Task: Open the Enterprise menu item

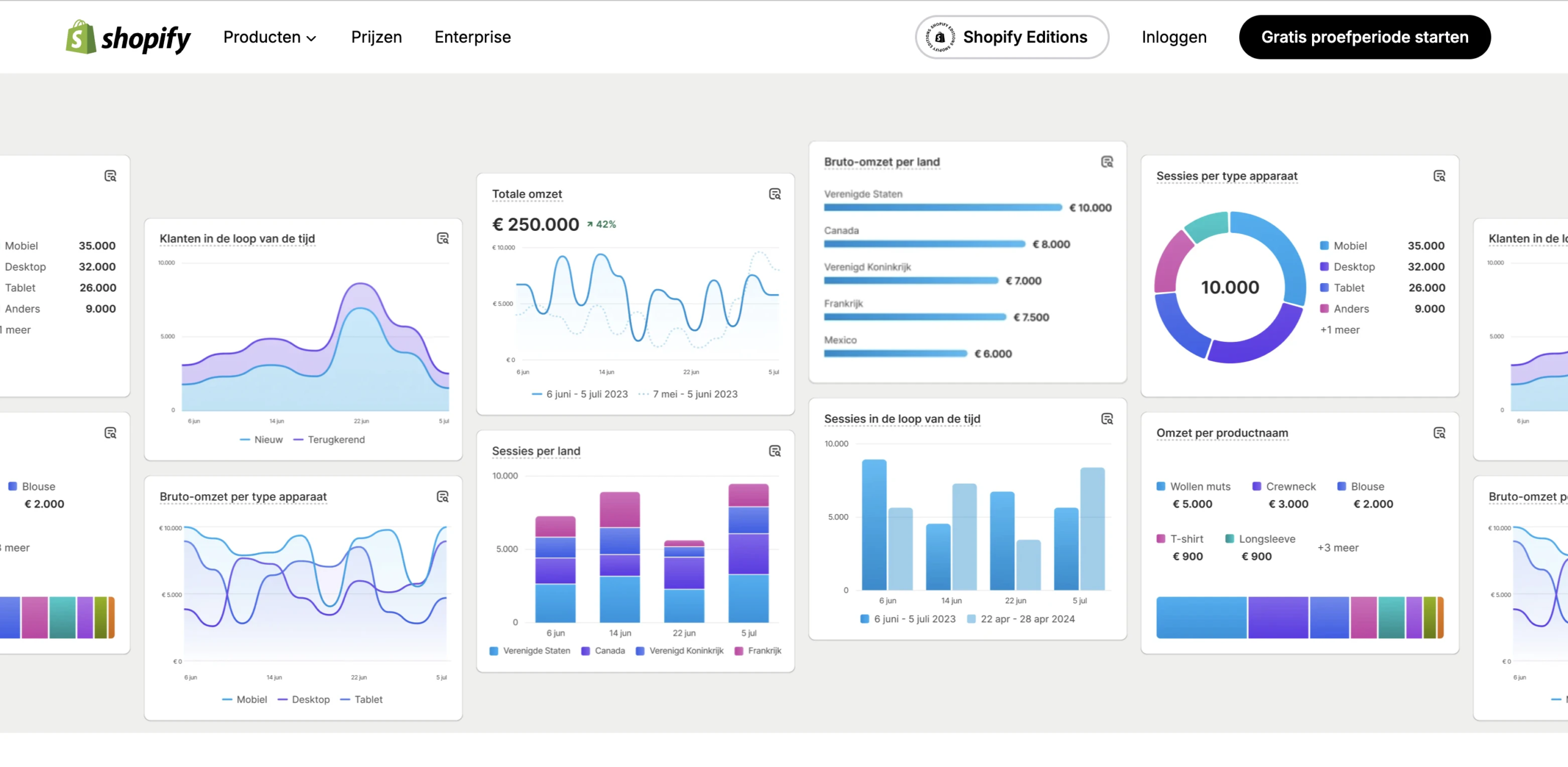Action: (x=472, y=37)
